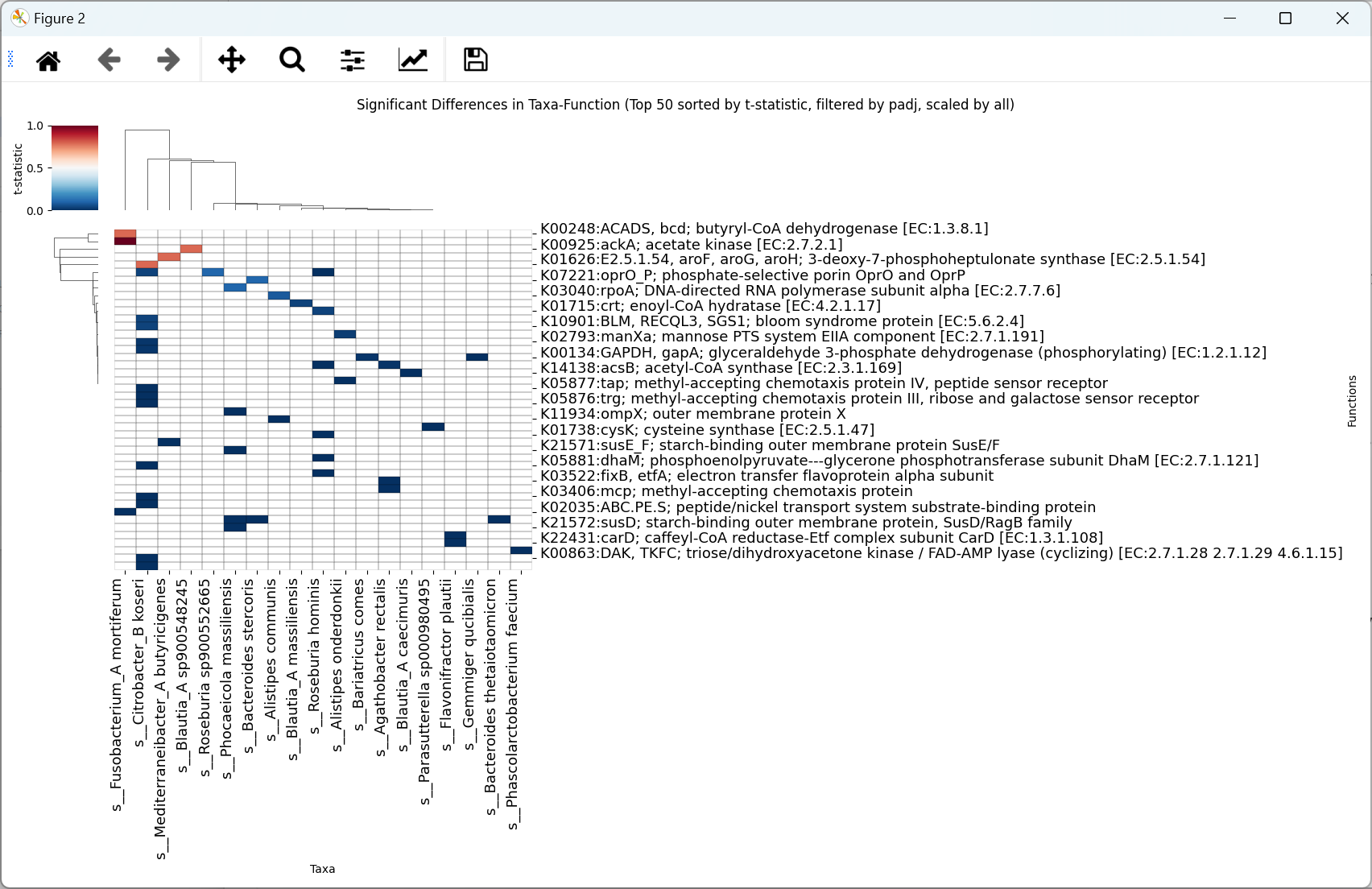This screenshot has height=889, width=1372.
Task: Click the K10901 bloom syndrome protein label
Action: (x=782, y=321)
